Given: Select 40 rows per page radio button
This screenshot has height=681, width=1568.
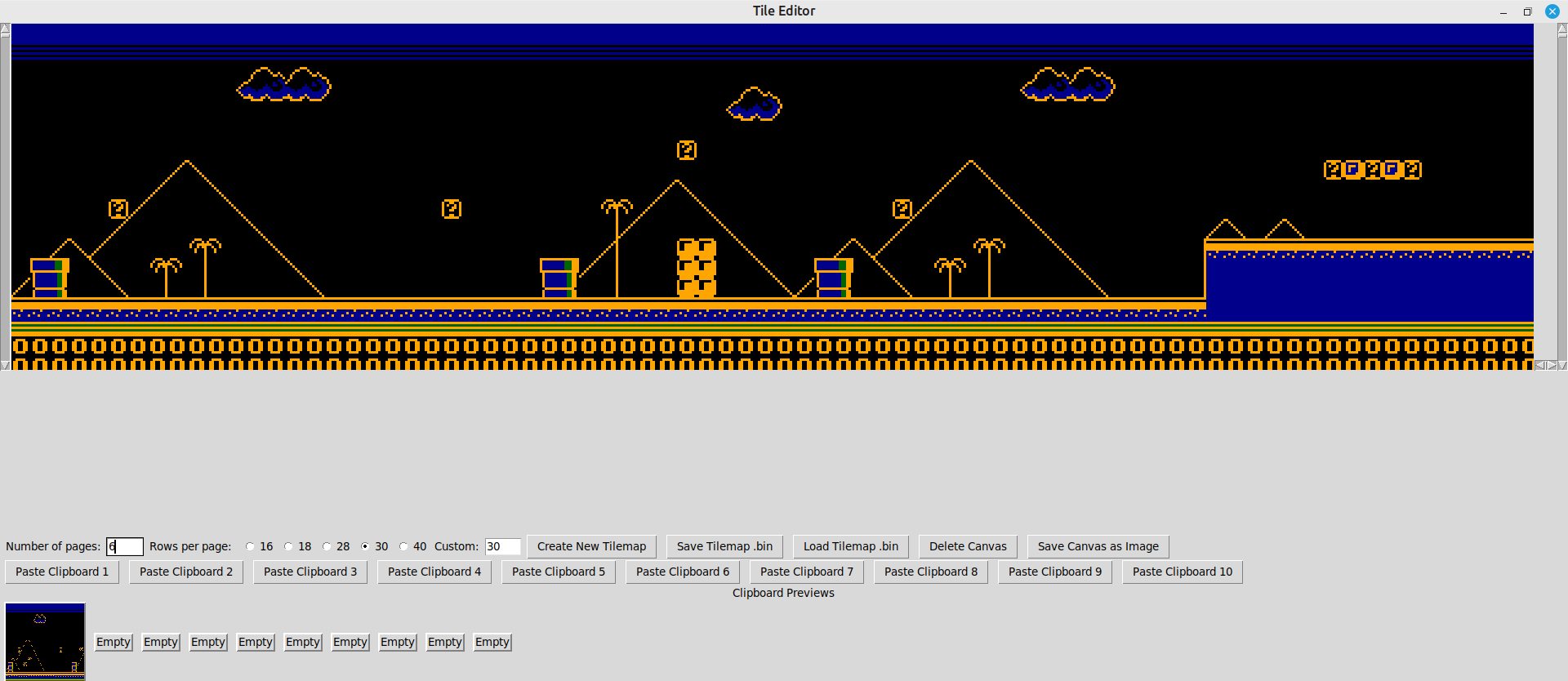Looking at the screenshot, I should pyautogui.click(x=403, y=546).
